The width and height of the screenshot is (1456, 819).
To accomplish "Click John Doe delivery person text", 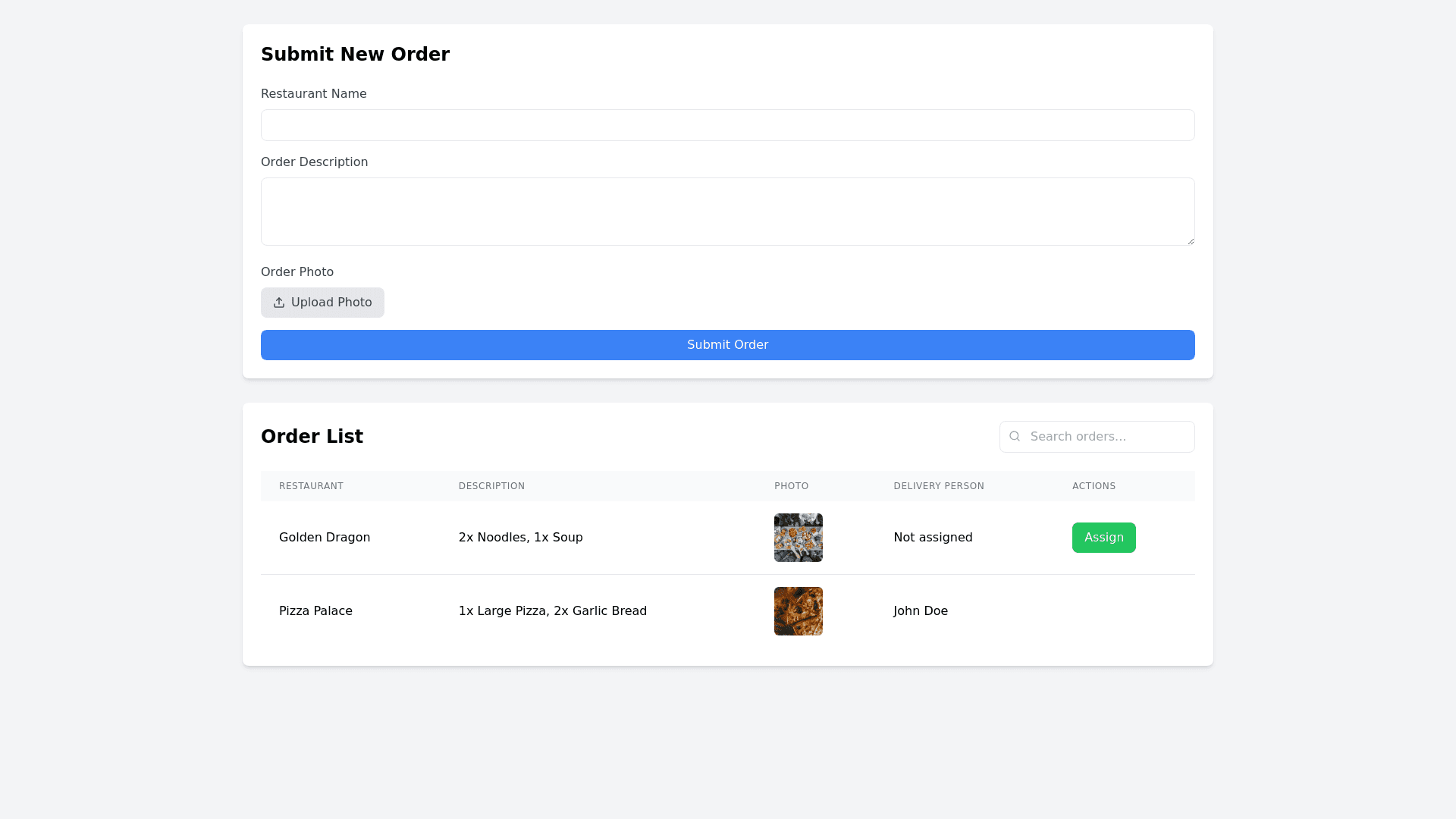I will click(x=920, y=611).
